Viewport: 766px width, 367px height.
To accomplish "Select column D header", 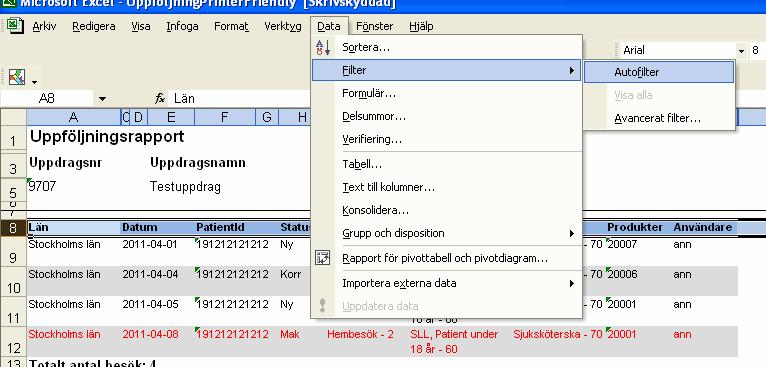I will point(139,117).
